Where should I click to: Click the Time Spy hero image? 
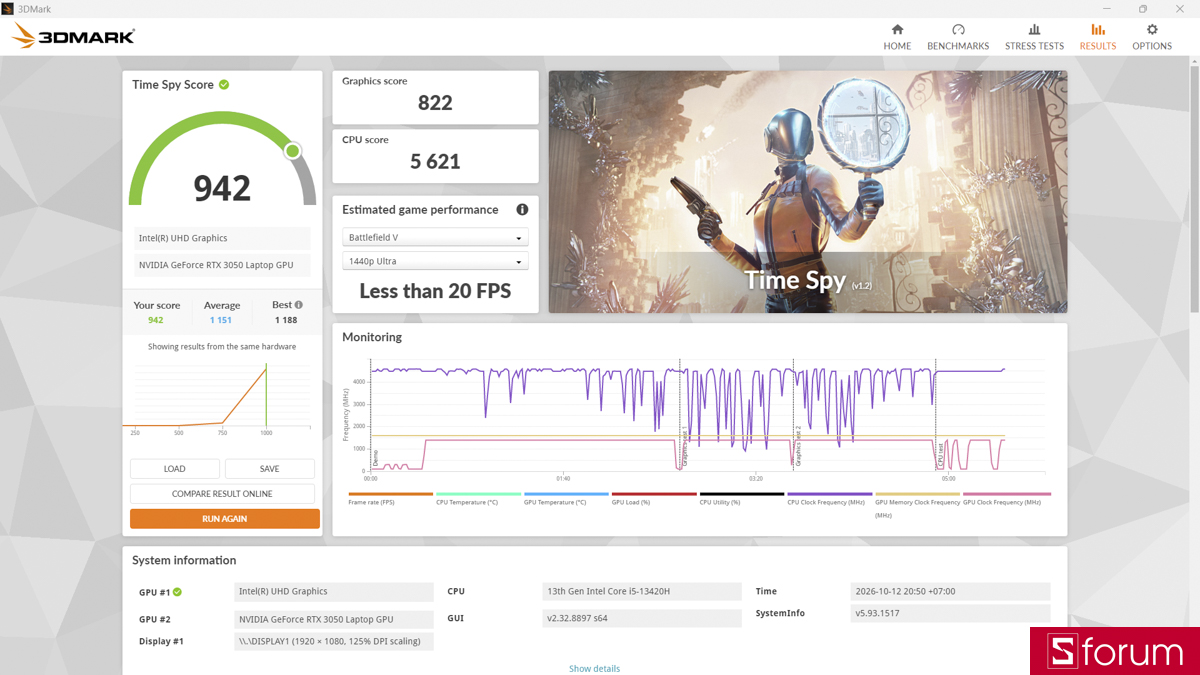pyautogui.click(x=808, y=191)
